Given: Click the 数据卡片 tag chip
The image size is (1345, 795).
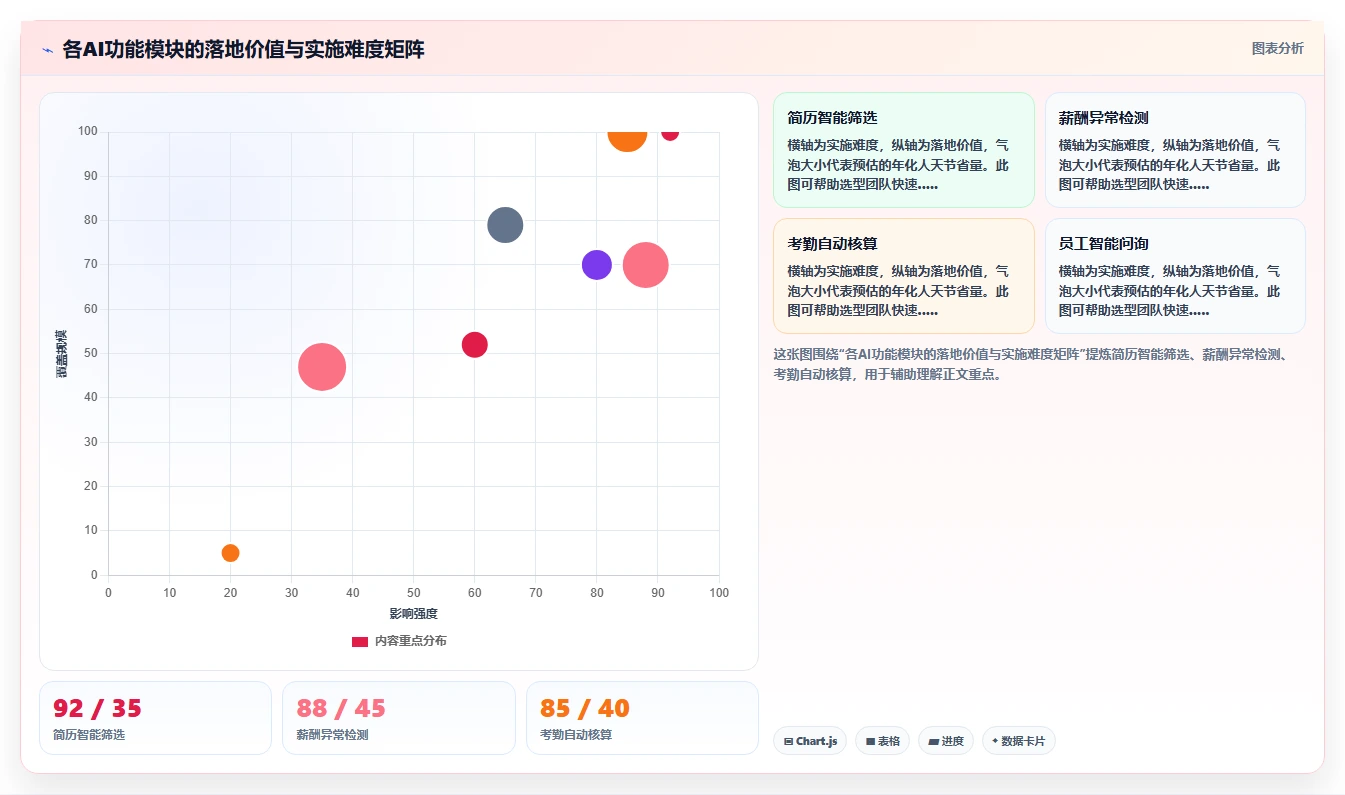Looking at the screenshot, I should coord(1018,741).
